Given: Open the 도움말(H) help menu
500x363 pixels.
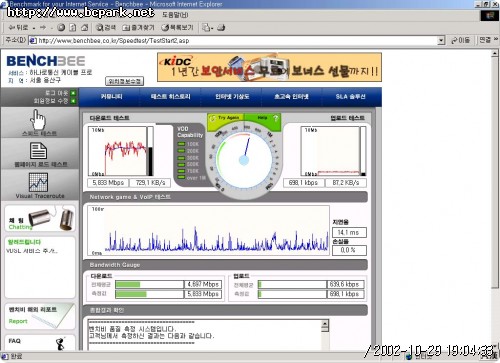Looking at the screenshot, I should [175, 15].
